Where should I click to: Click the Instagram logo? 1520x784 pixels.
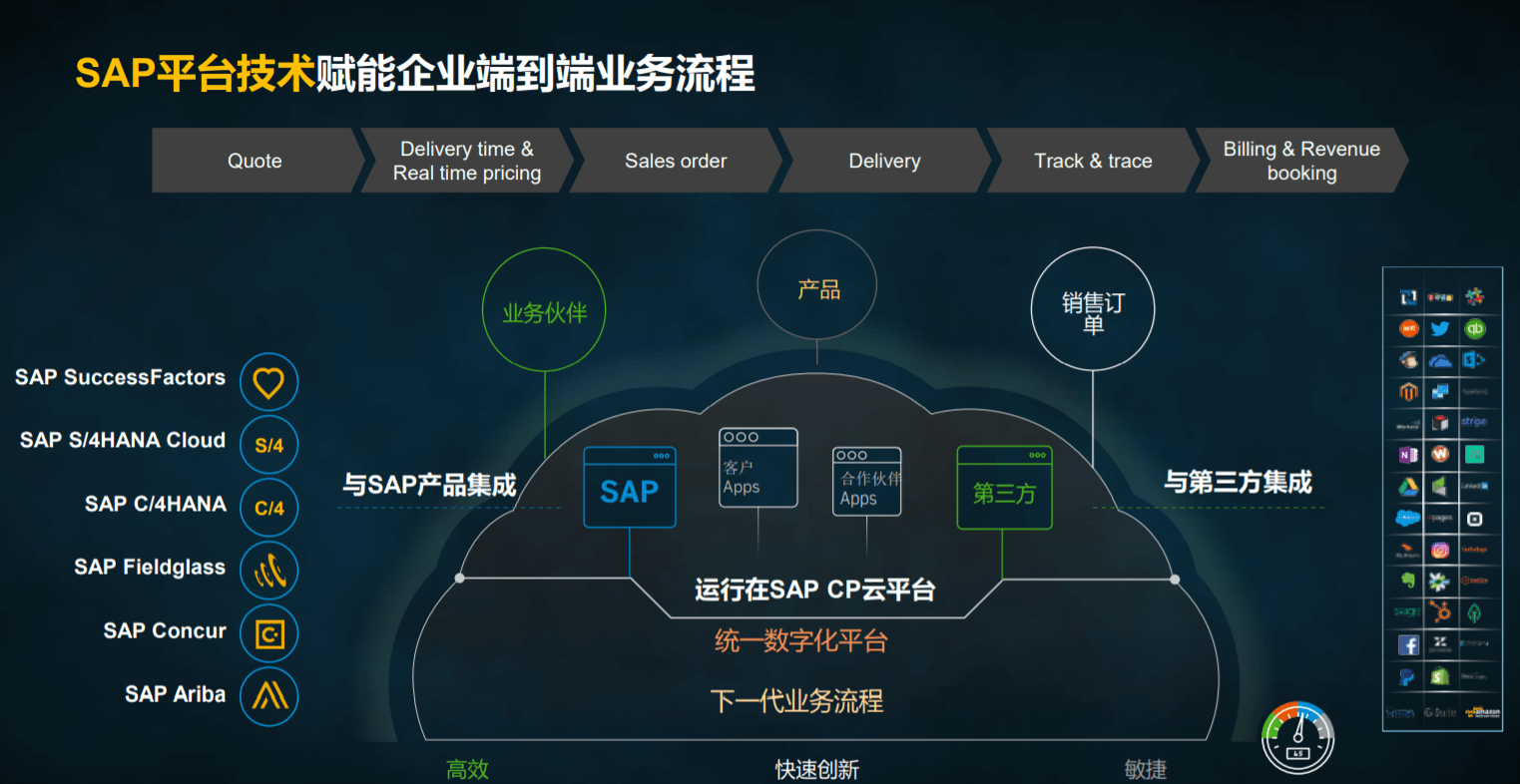[x=1439, y=550]
